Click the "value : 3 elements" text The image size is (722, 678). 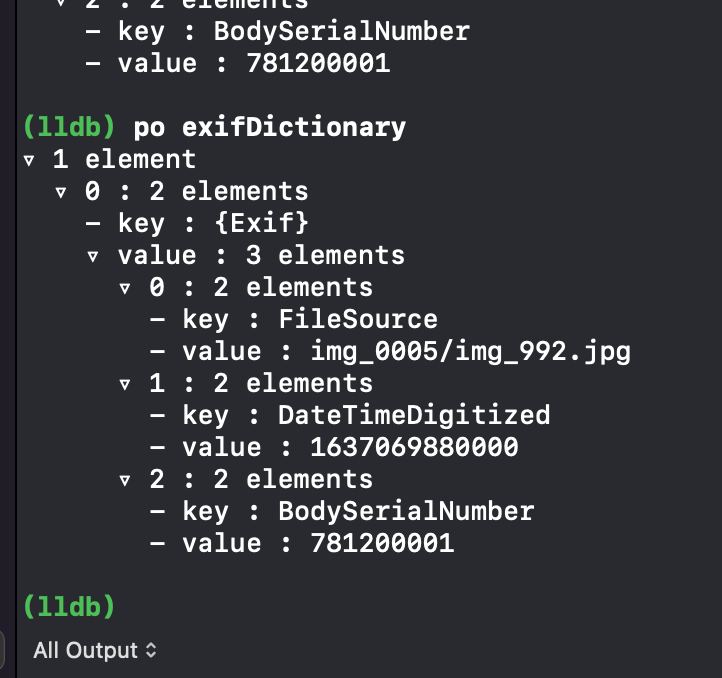261,255
